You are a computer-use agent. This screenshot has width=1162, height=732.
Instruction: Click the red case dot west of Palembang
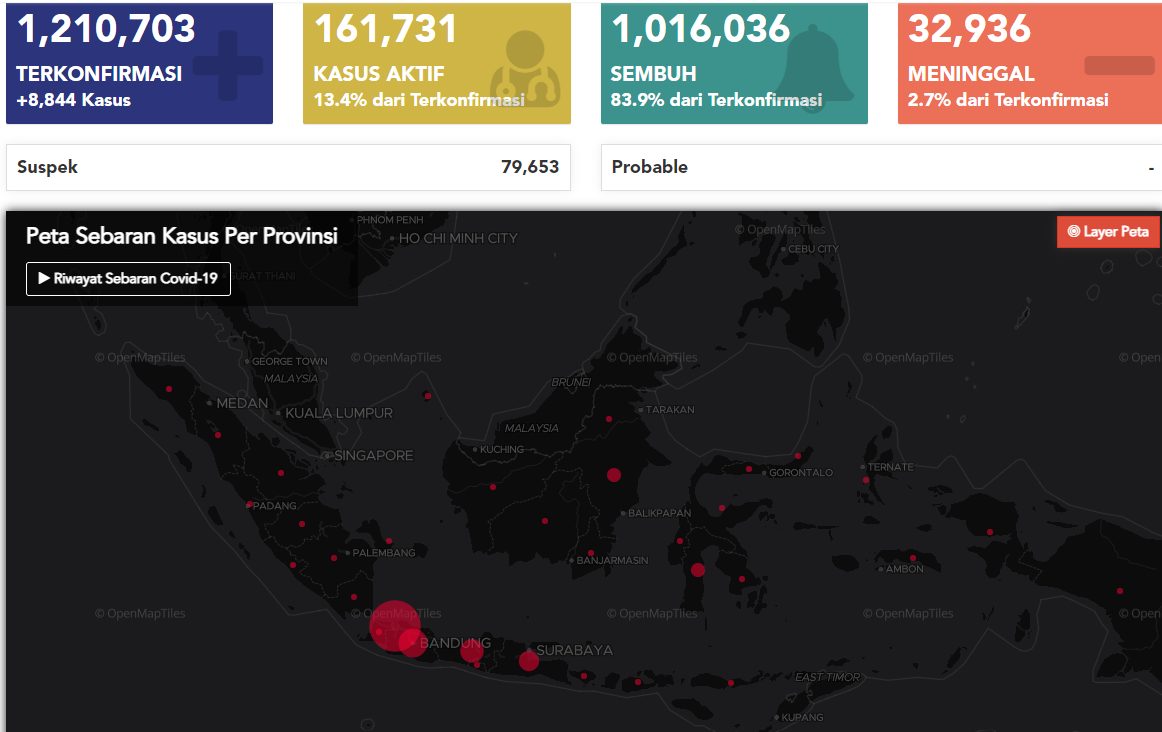point(333,557)
